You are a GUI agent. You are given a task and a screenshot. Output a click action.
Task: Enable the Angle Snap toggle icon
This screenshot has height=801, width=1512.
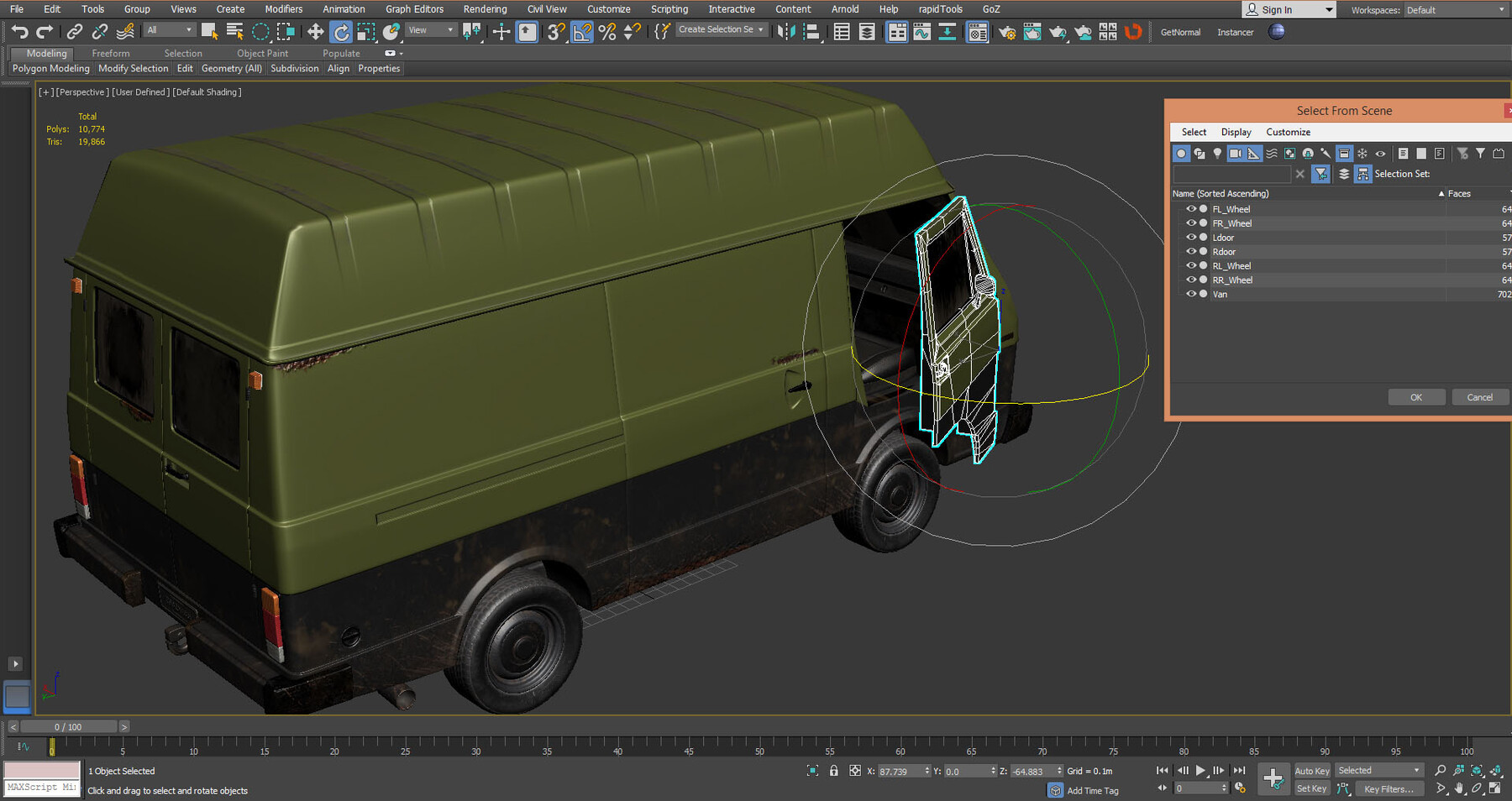(581, 32)
